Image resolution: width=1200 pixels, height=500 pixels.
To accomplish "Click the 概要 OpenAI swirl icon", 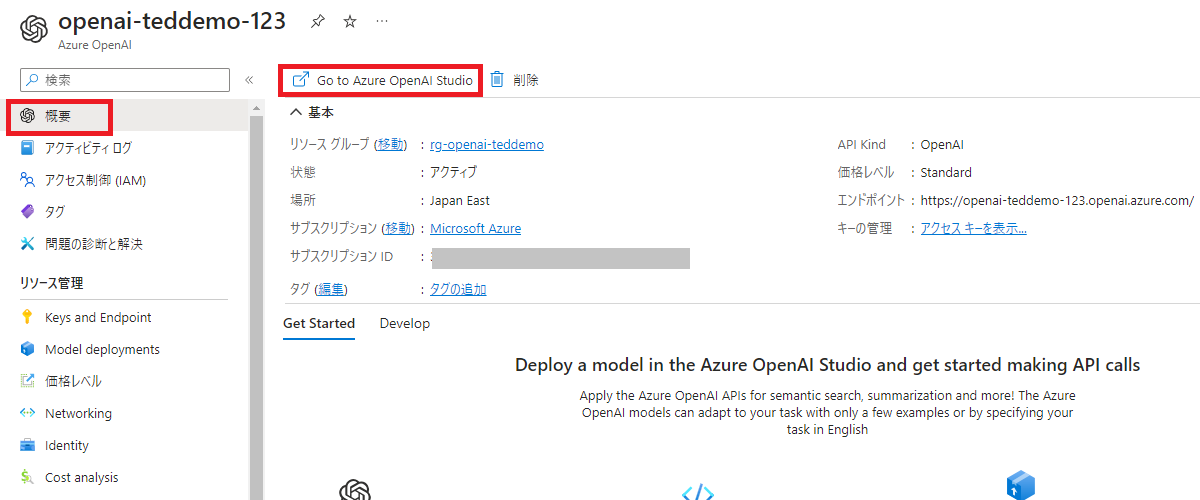I will (x=27, y=116).
